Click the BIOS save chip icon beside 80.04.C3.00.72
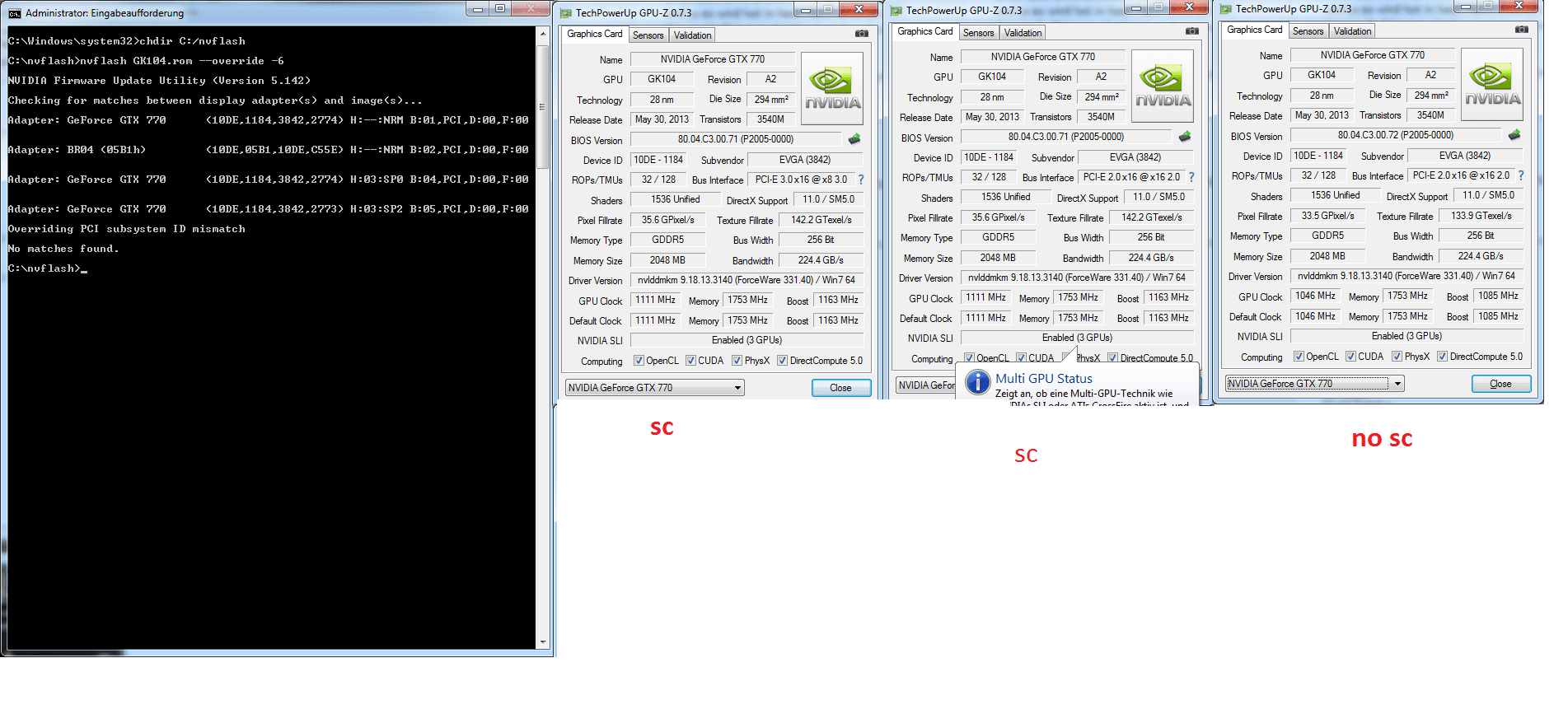The width and height of the screenshot is (1568, 714). pos(1514,135)
